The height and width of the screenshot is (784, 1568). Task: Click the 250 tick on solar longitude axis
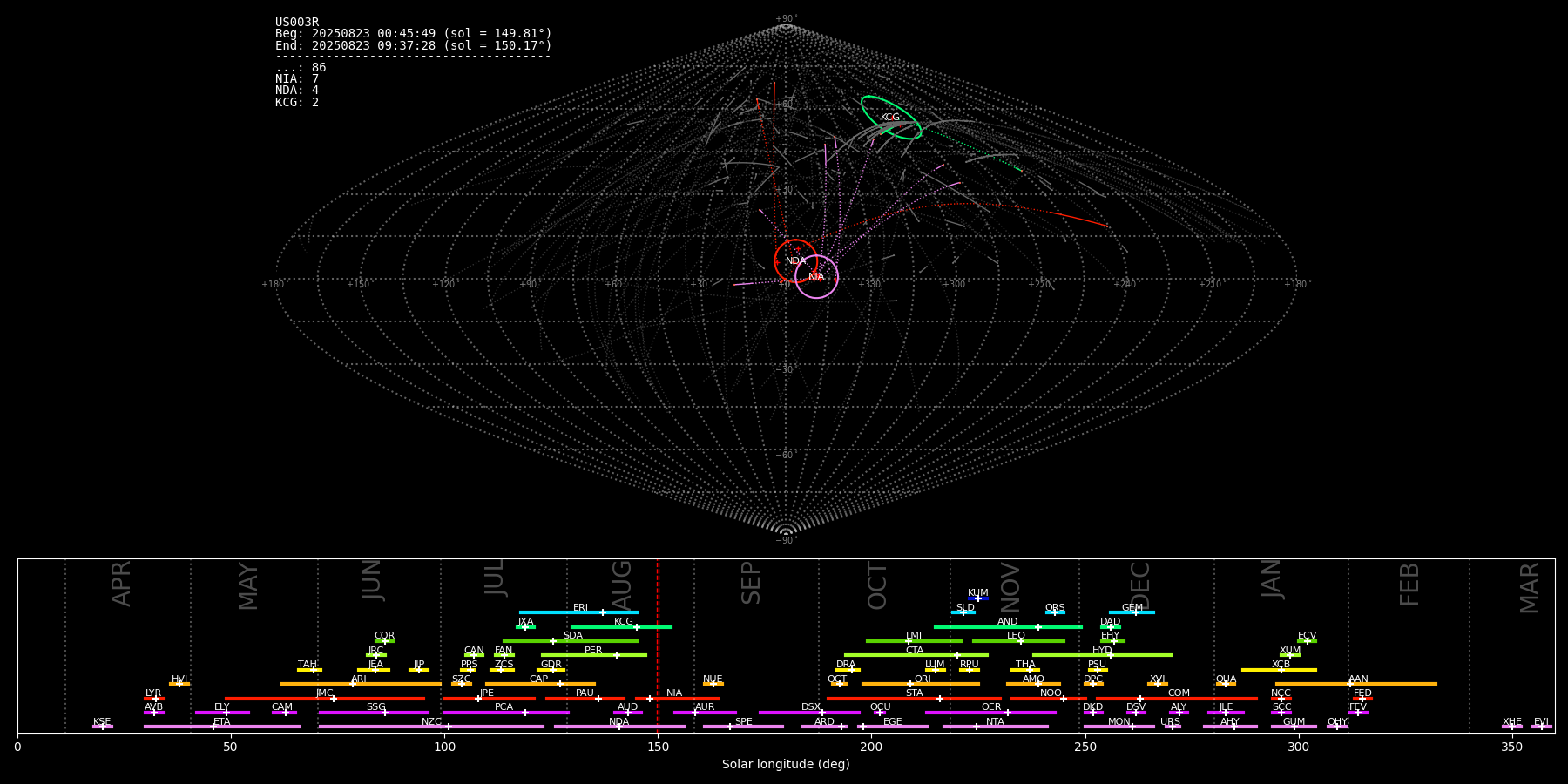click(1085, 747)
